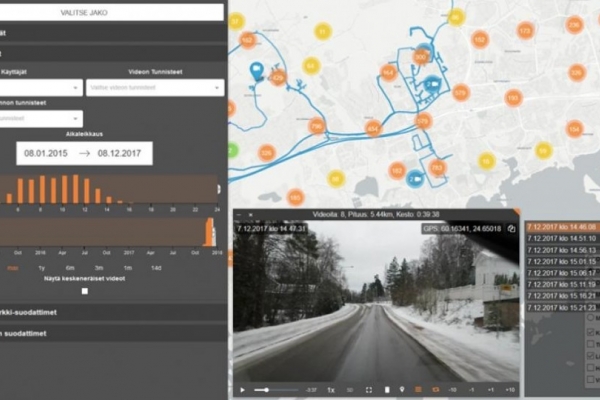Click the orange camera icon in video controls

tap(435, 389)
